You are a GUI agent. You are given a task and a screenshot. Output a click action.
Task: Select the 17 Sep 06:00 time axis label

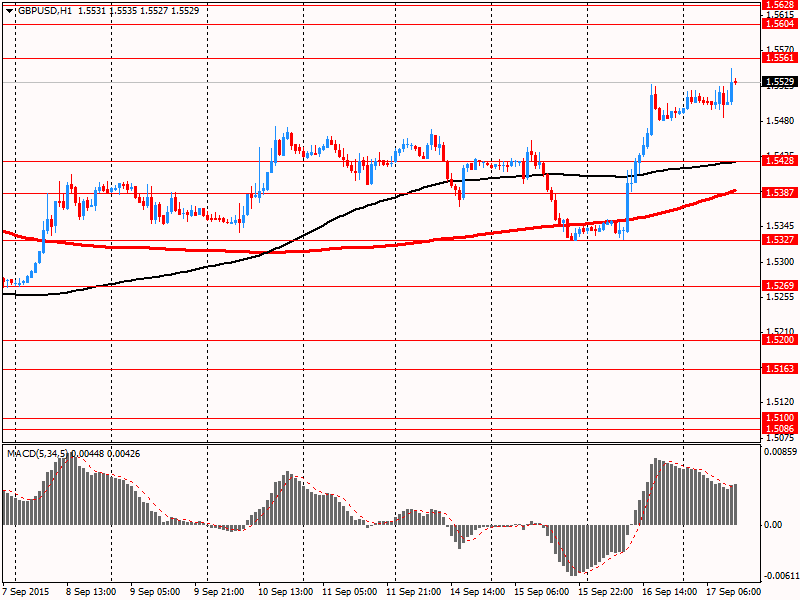tap(734, 592)
